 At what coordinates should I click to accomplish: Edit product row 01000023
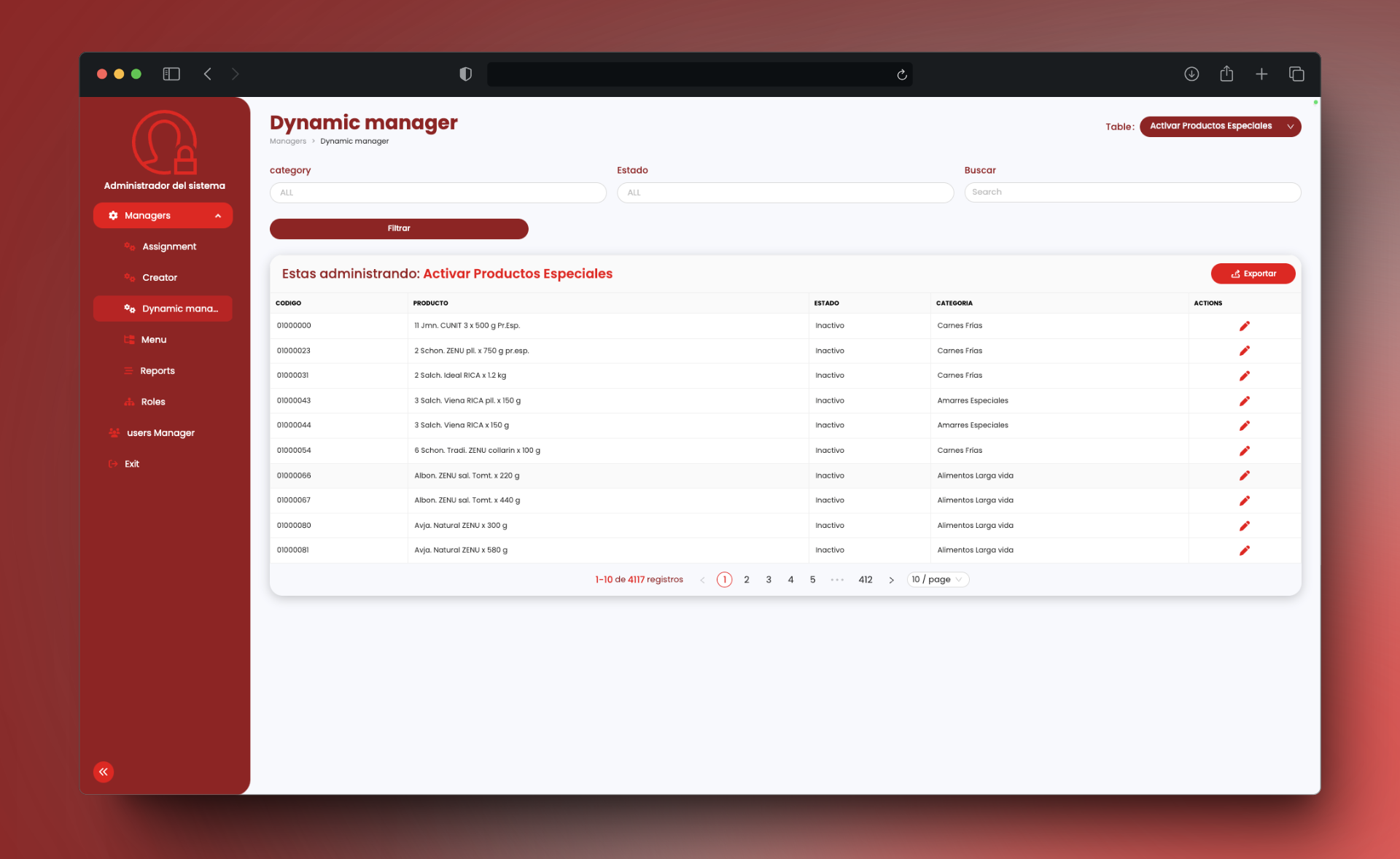(x=1244, y=351)
